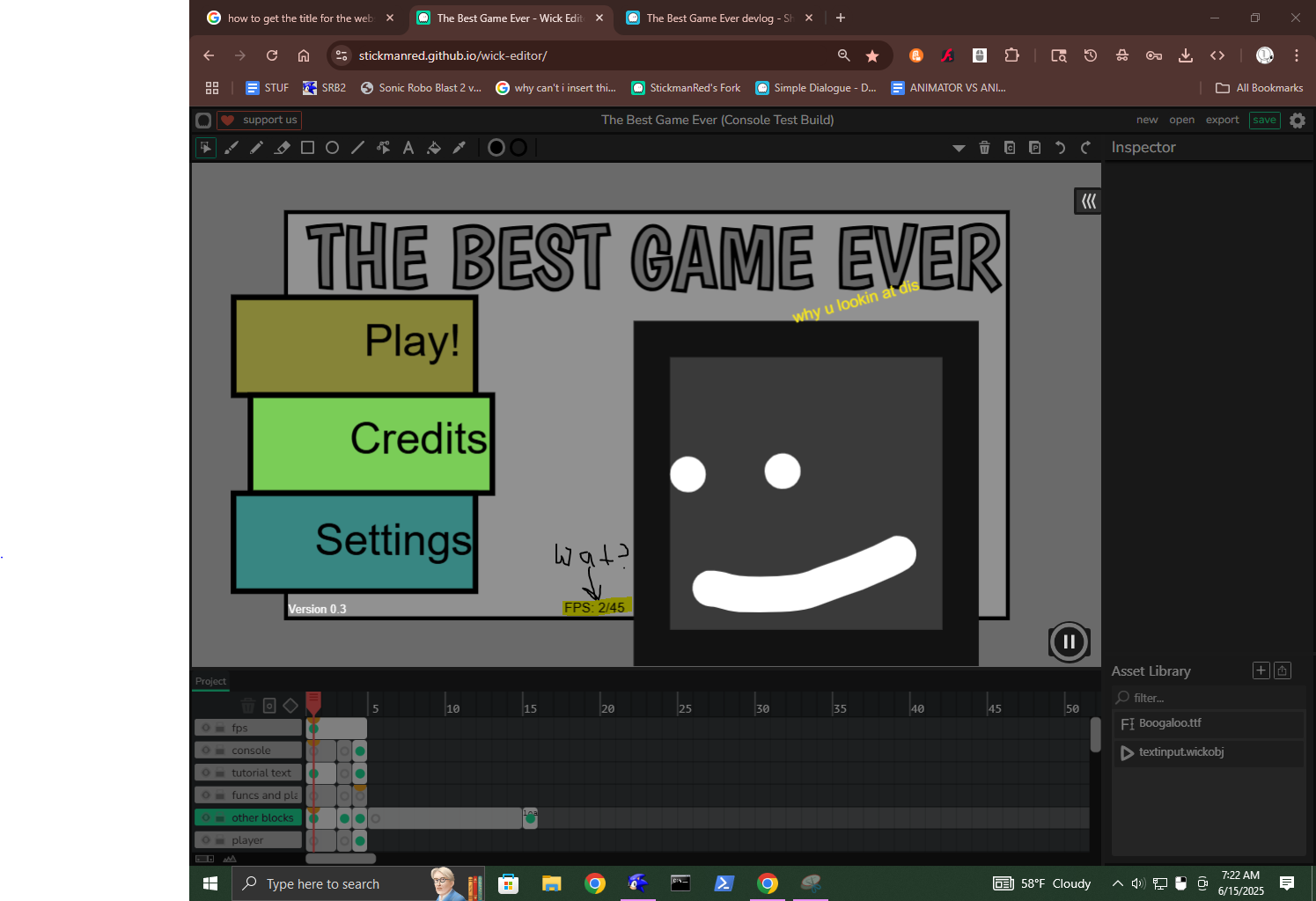
Task: Click the add asset plus icon
Action: pyautogui.click(x=1261, y=670)
